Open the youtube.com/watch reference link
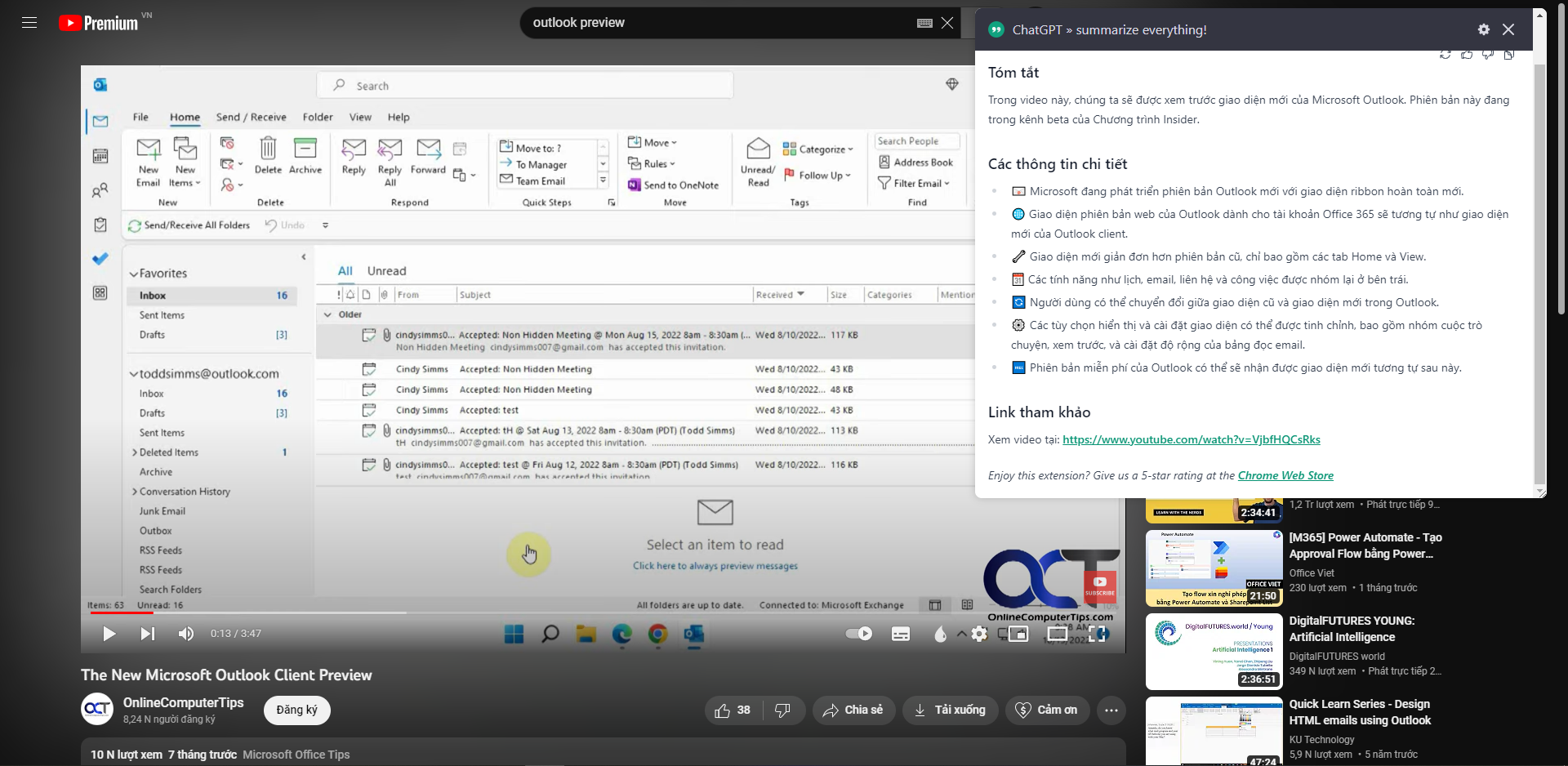The width and height of the screenshot is (1568, 766). 1191,439
